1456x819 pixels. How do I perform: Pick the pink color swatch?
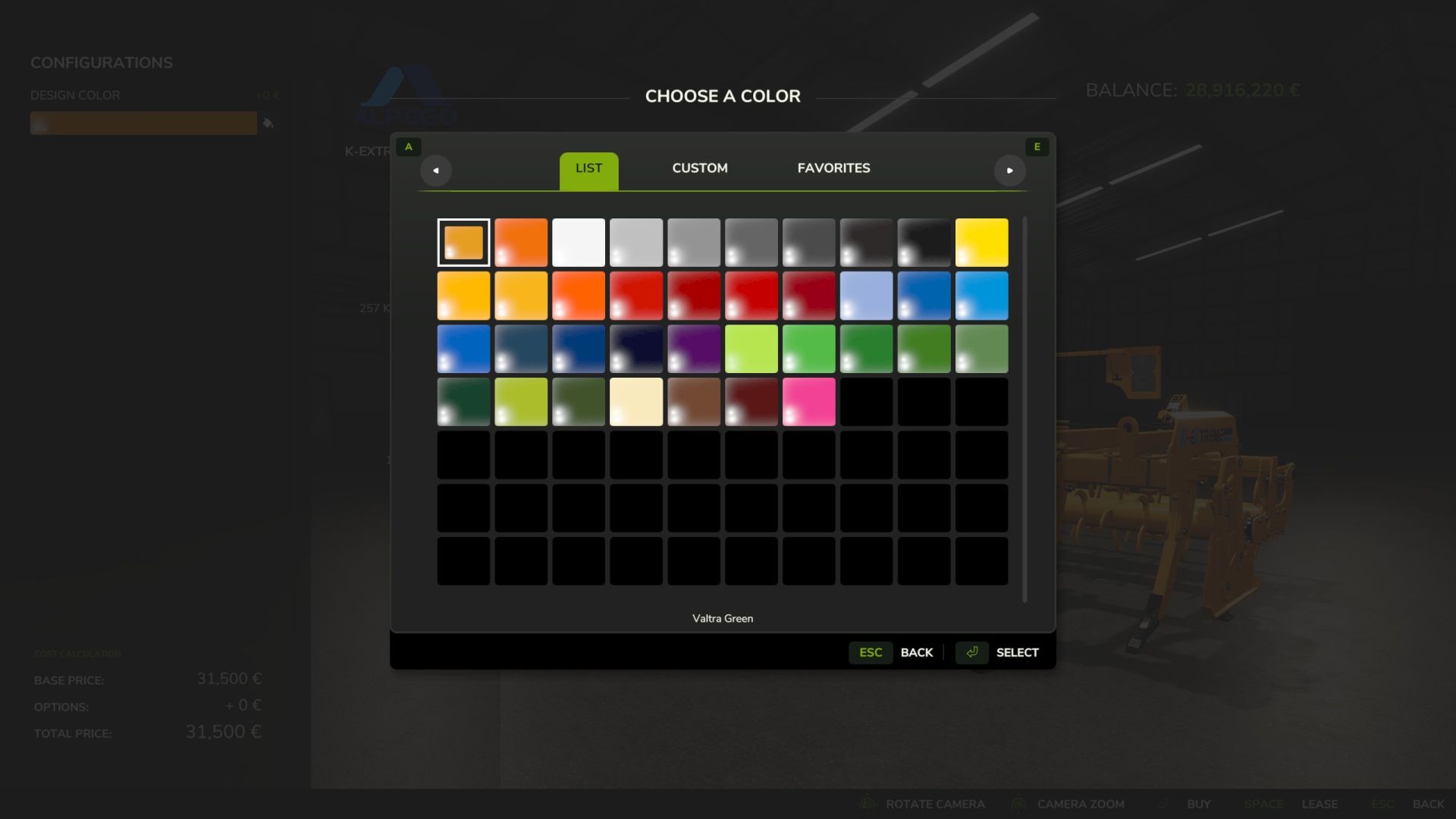click(808, 402)
